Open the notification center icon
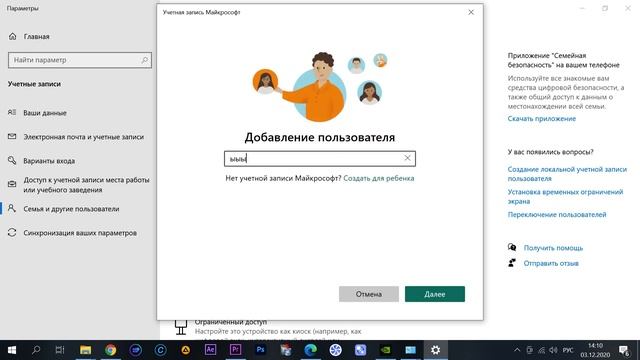640x360 pixels. 624,350
